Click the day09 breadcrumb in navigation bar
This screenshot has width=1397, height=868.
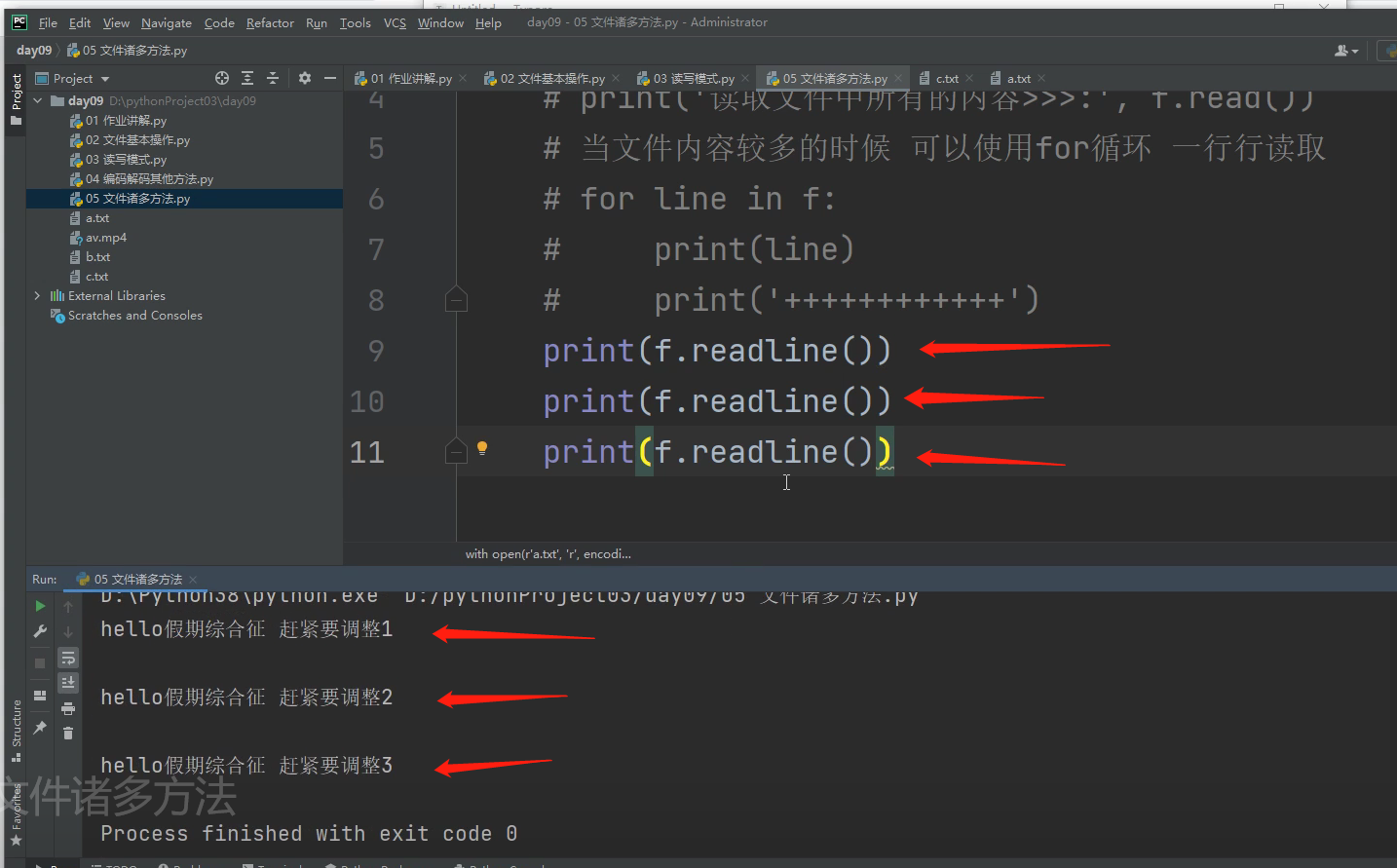[x=34, y=51]
